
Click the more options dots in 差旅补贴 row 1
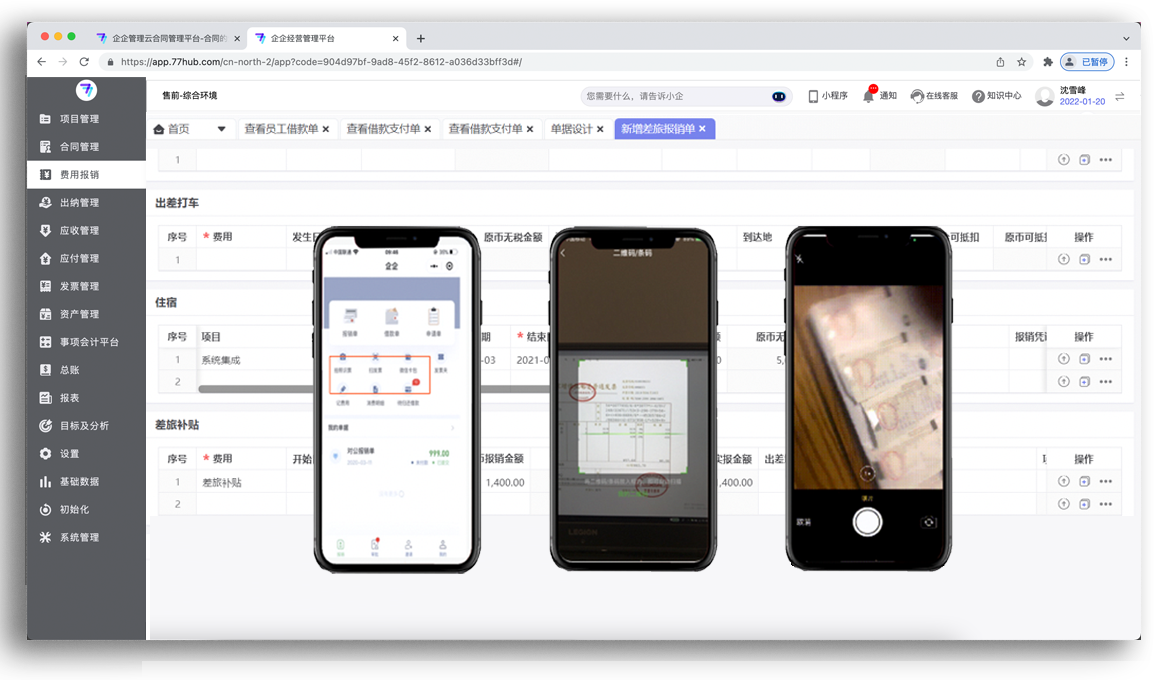(x=1106, y=482)
